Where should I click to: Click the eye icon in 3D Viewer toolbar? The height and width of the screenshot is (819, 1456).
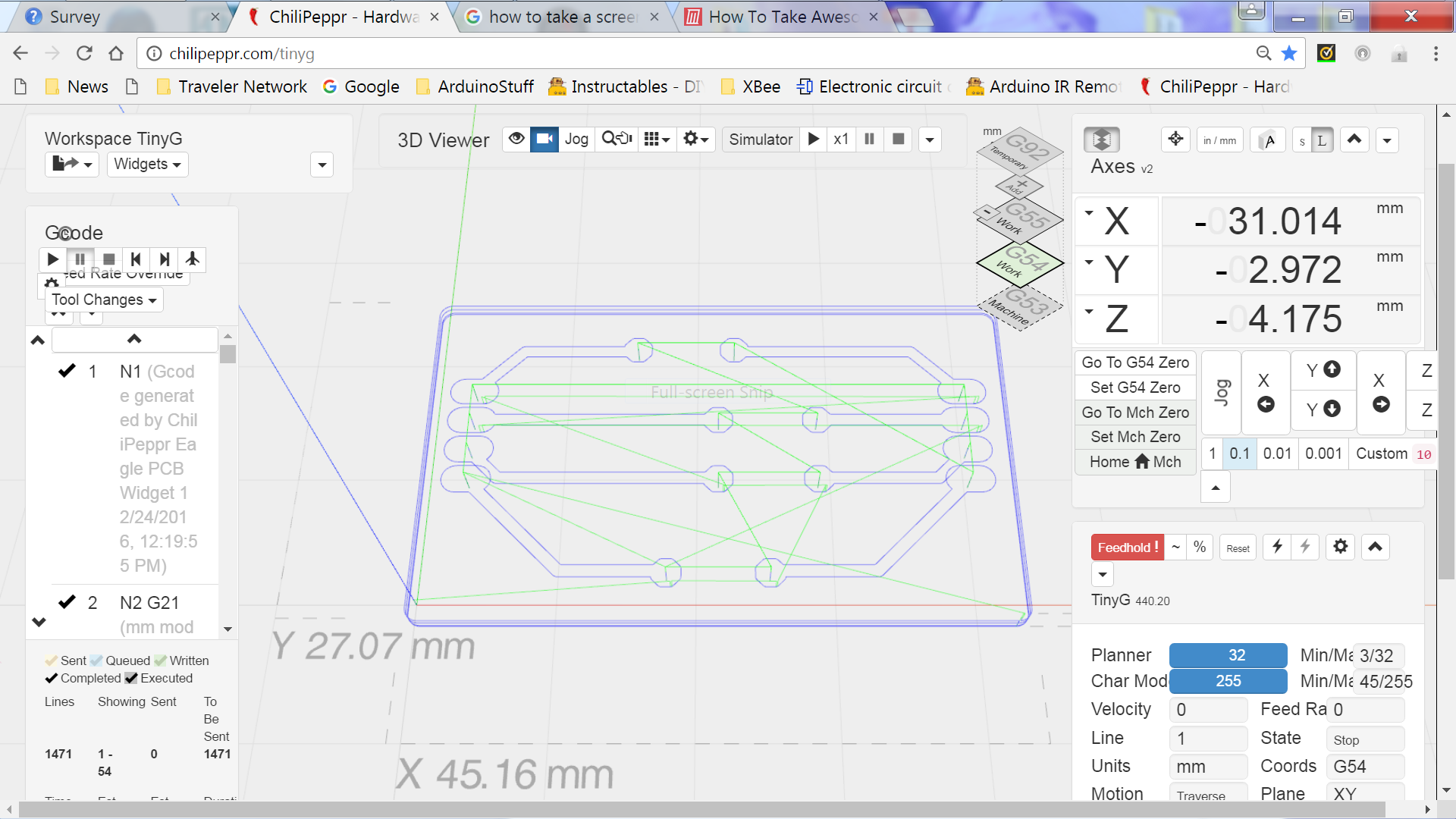click(x=516, y=139)
